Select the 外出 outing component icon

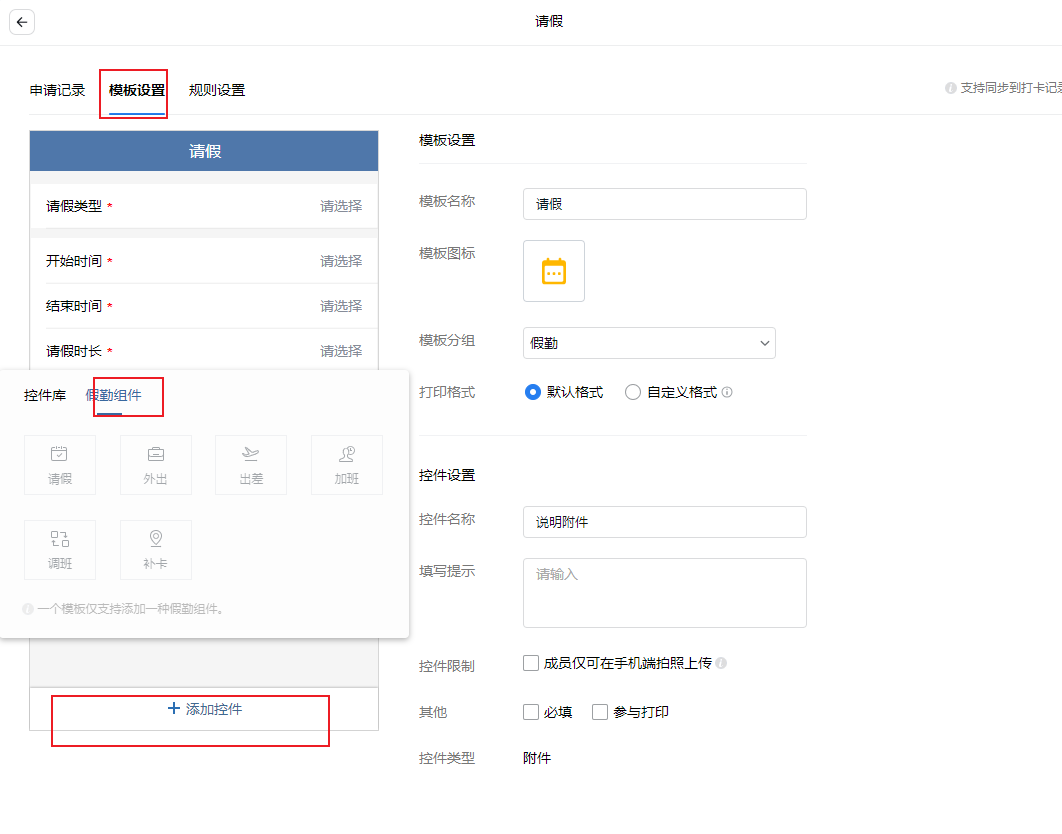156,465
